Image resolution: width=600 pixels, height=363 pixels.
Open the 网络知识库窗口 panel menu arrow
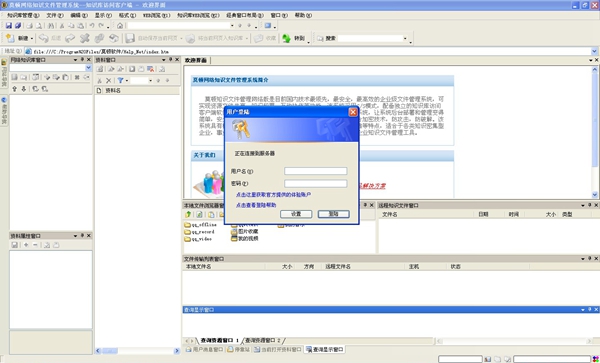[75, 60]
